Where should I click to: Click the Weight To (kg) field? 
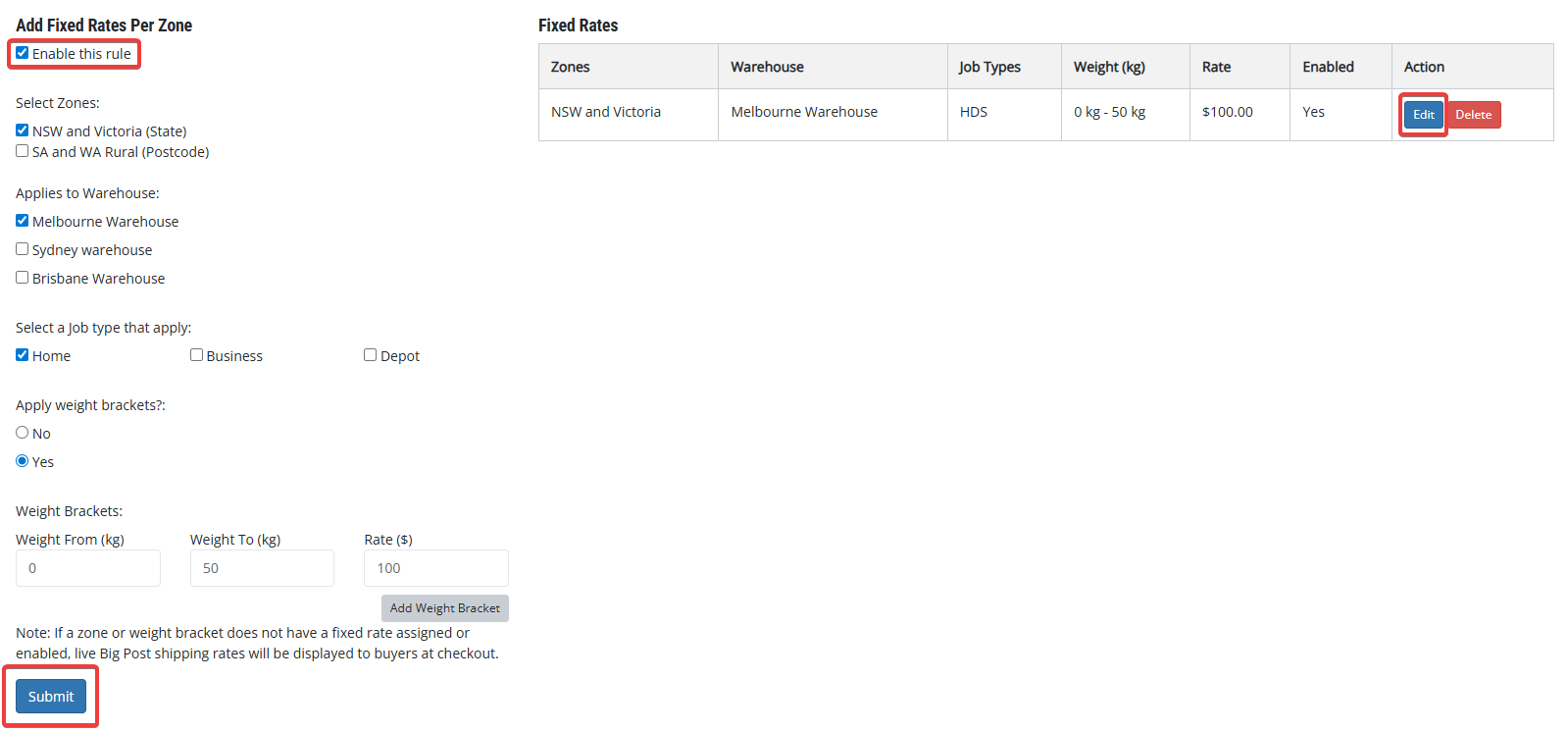[262, 568]
